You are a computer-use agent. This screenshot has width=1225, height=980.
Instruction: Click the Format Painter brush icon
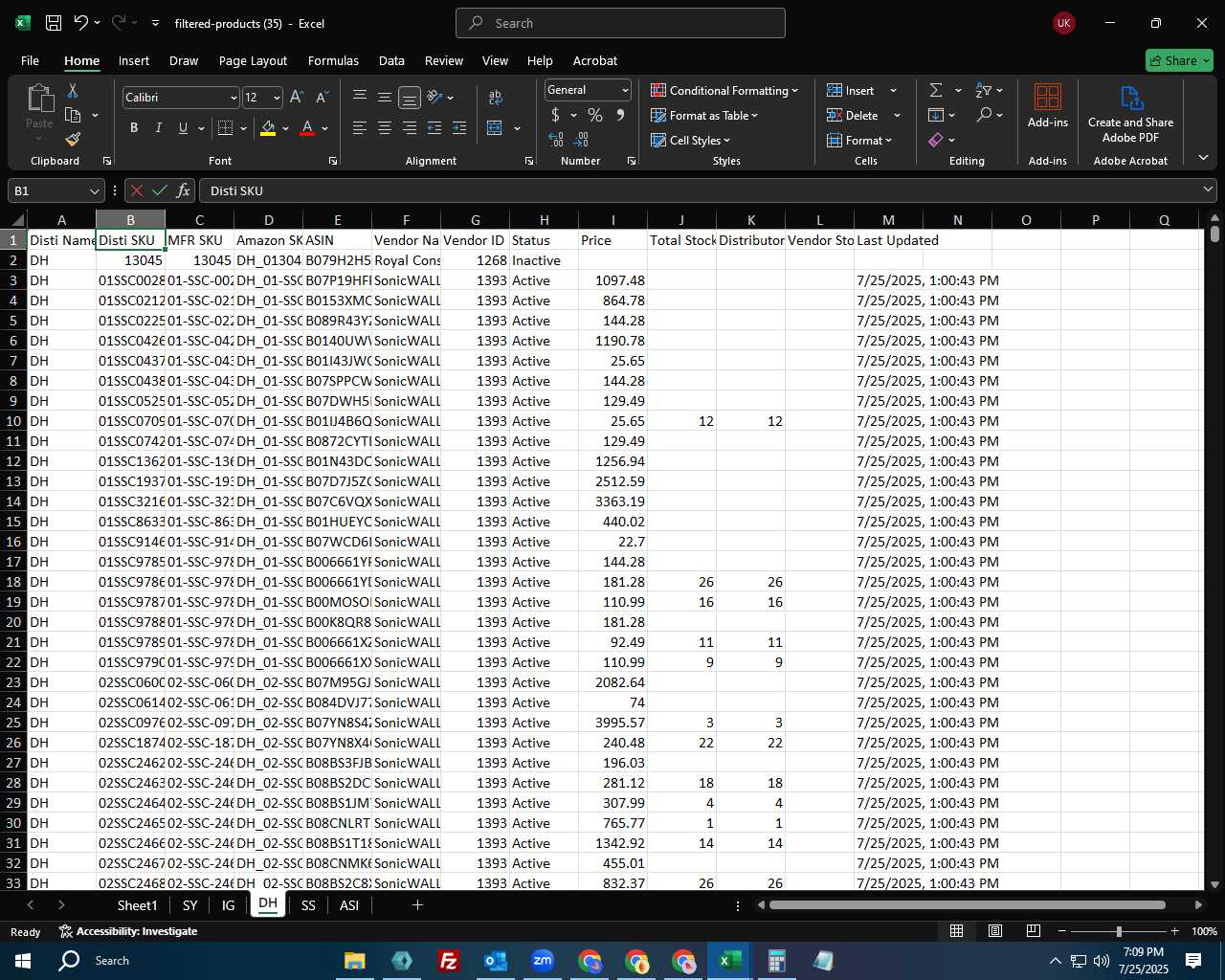coord(73,140)
